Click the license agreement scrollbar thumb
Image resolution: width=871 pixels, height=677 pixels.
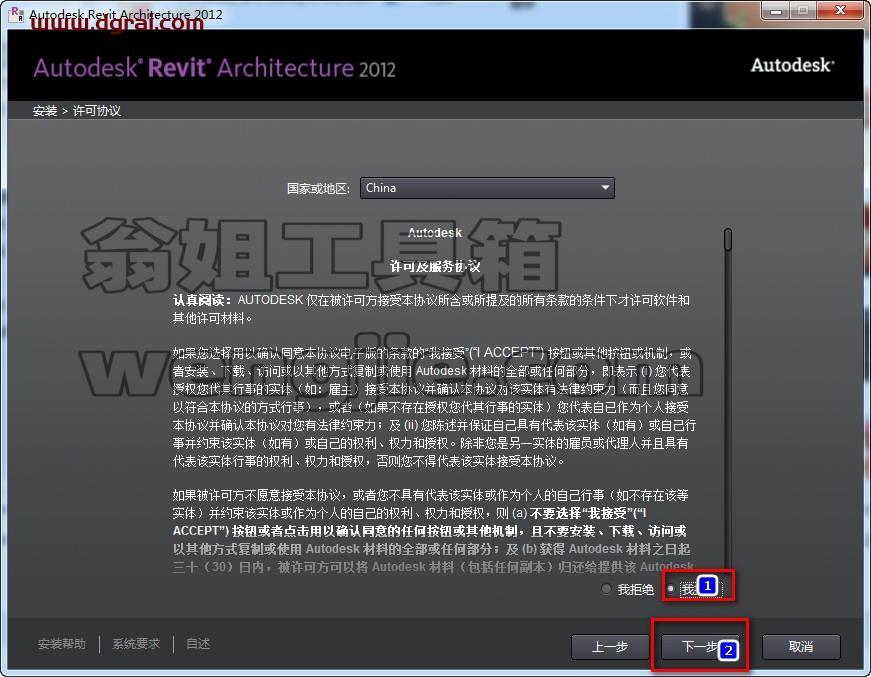tap(728, 239)
